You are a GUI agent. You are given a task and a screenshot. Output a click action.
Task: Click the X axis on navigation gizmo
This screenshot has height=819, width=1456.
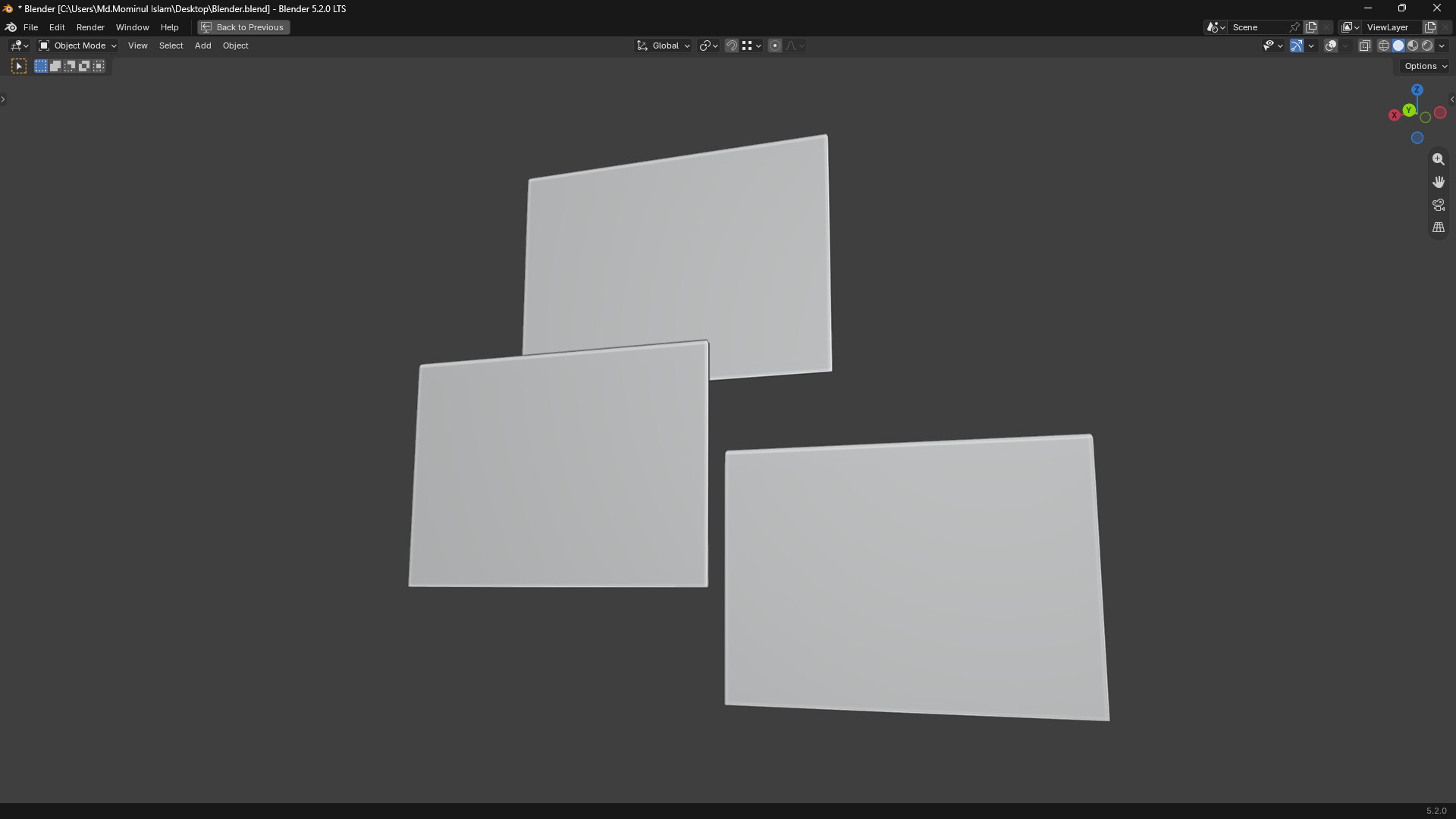point(1394,115)
